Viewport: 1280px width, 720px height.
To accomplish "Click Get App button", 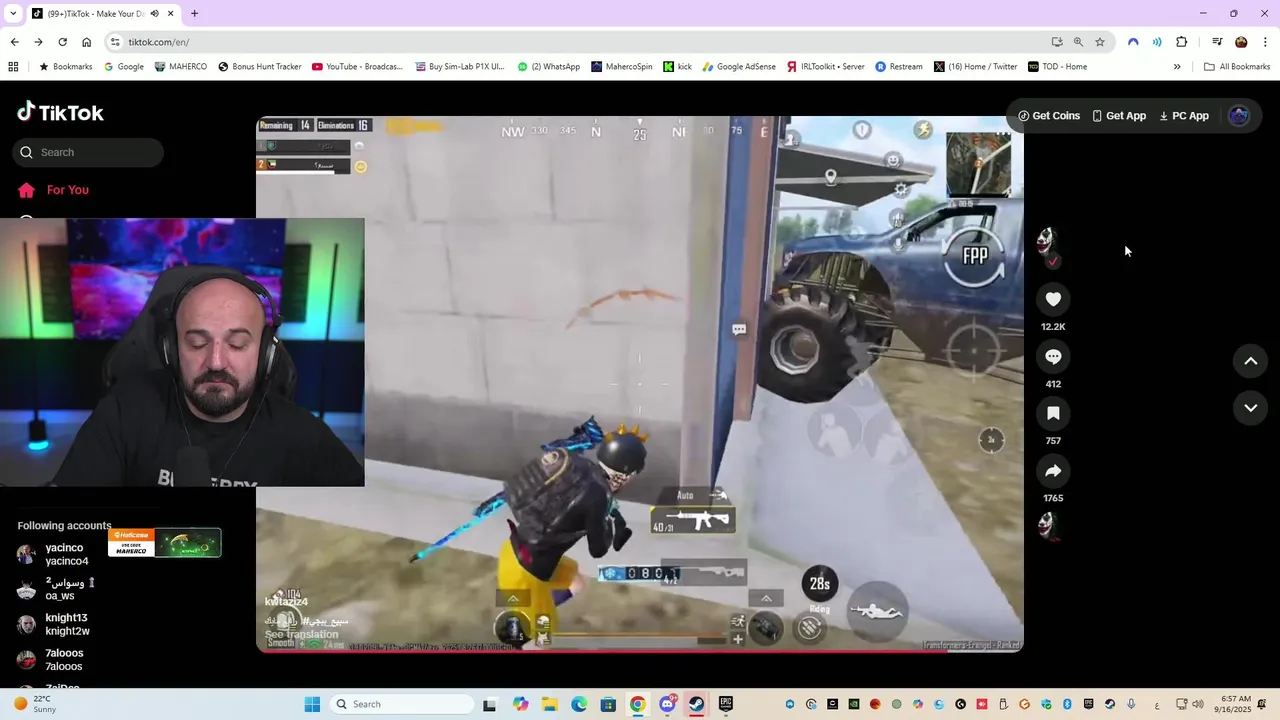I will pos(1119,116).
